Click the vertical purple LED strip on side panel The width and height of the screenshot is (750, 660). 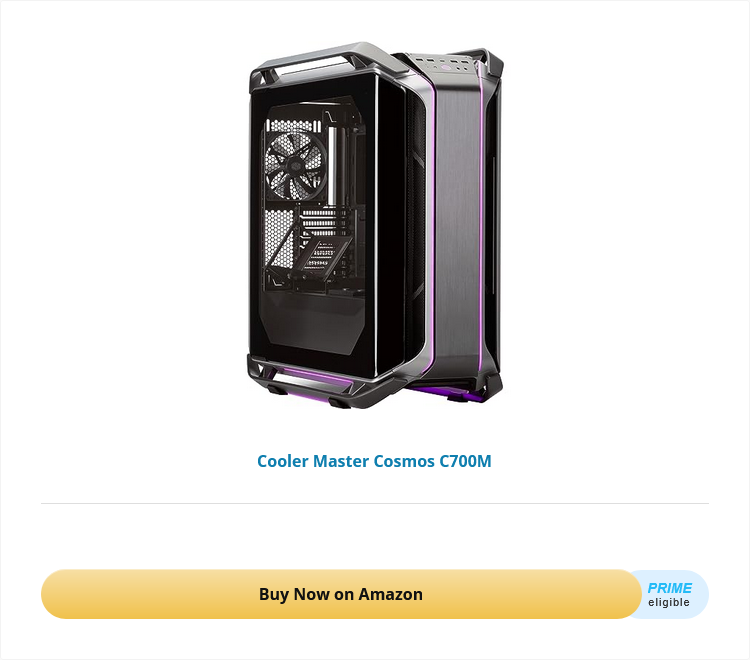(480, 220)
